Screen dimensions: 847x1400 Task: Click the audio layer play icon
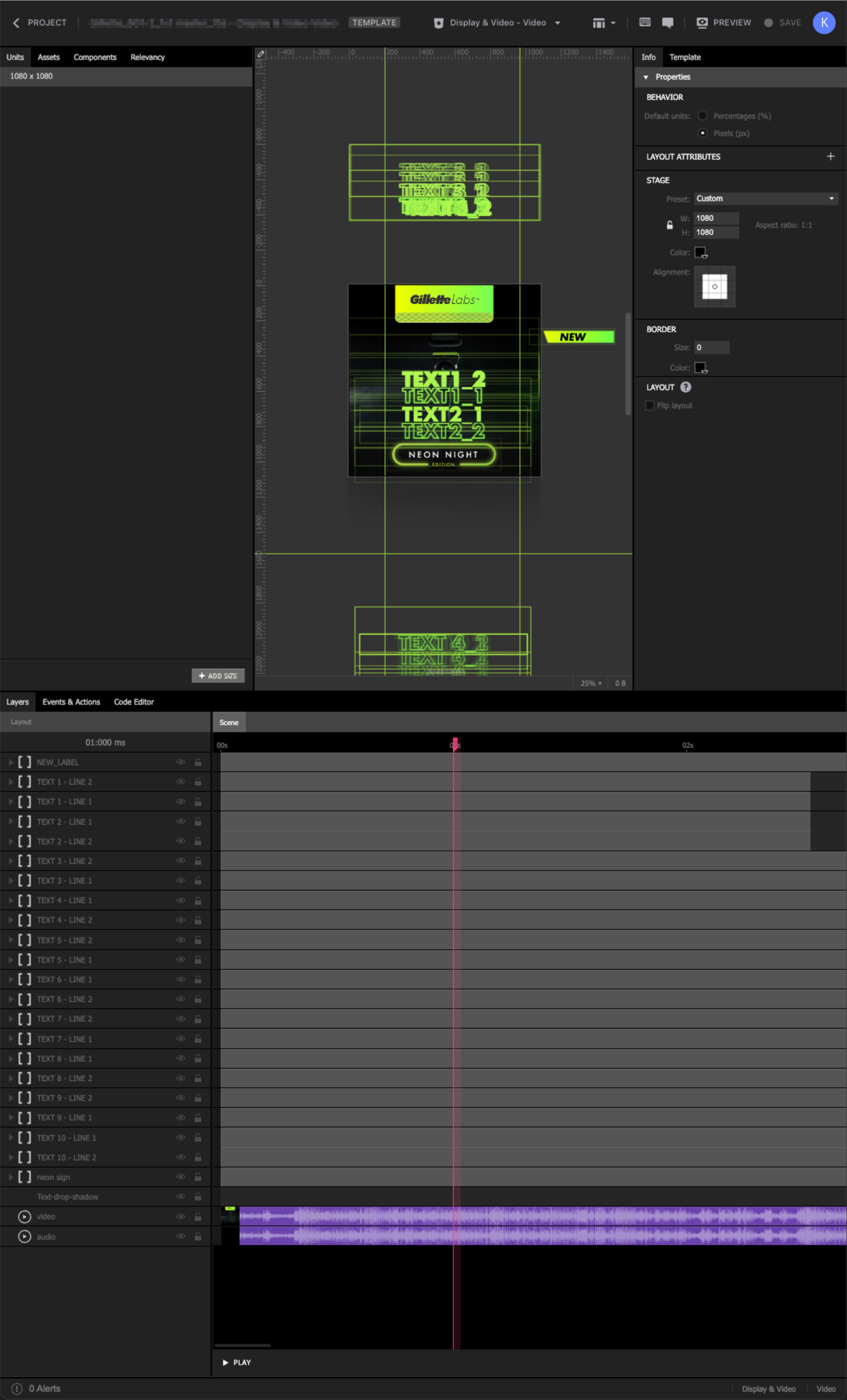[24, 1236]
